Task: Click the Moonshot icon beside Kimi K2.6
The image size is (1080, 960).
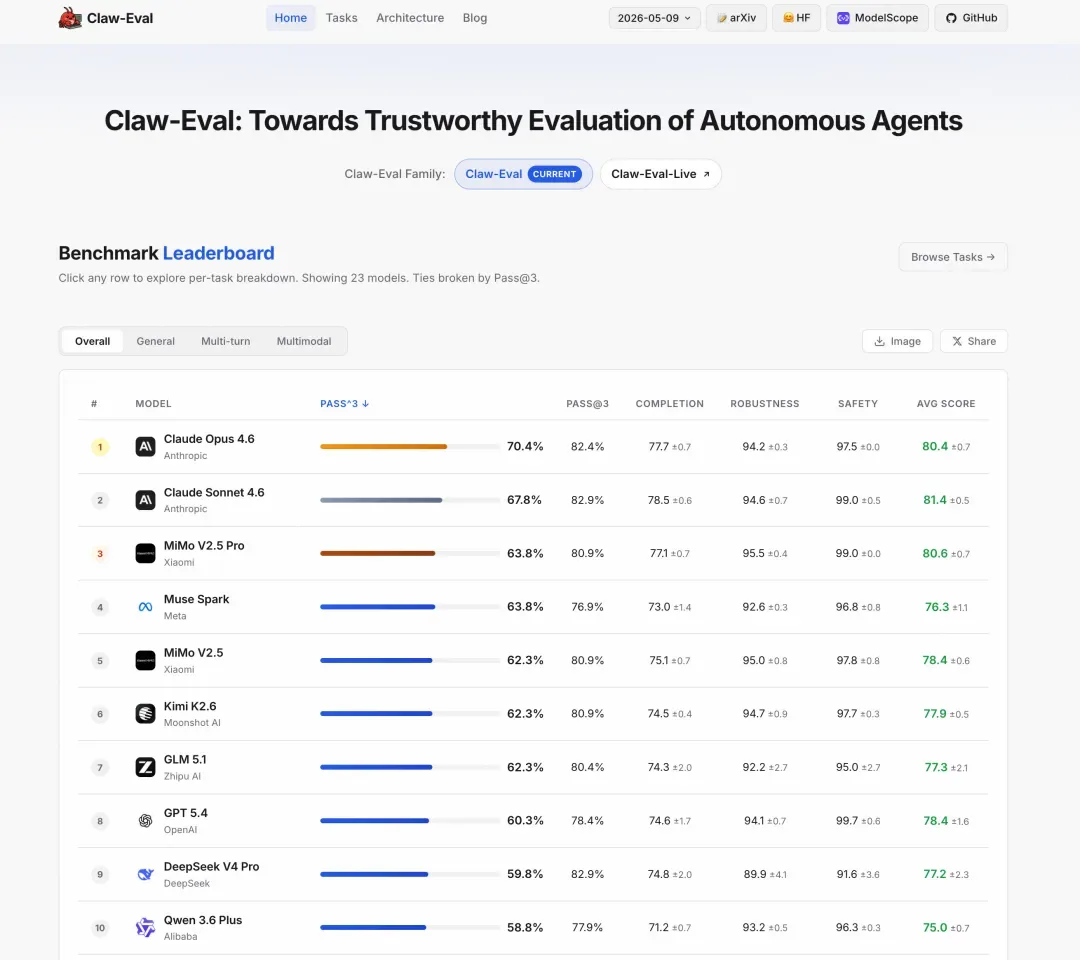Action: pyautogui.click(x=145, y=713)
